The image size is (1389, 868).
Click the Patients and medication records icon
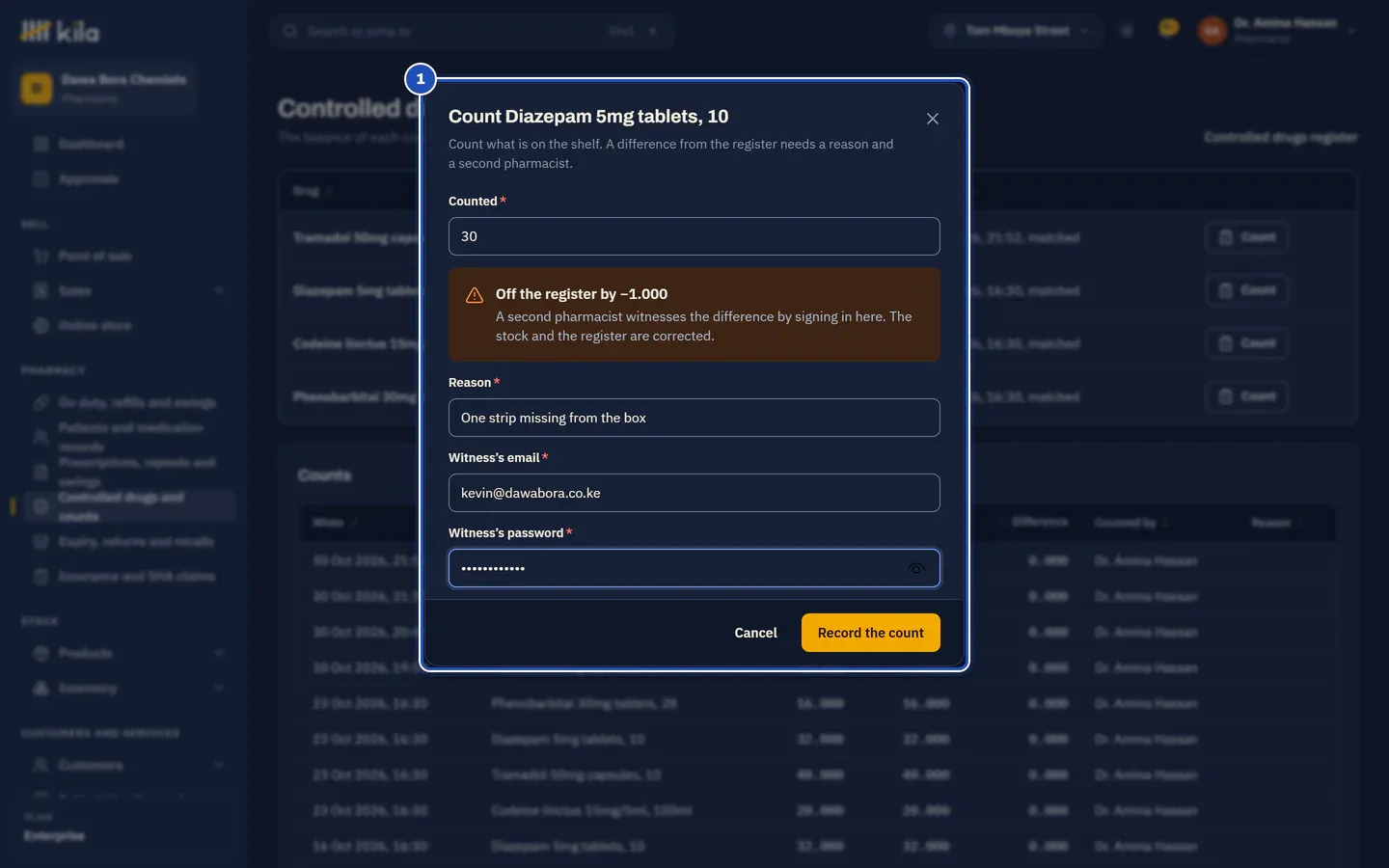41,437
